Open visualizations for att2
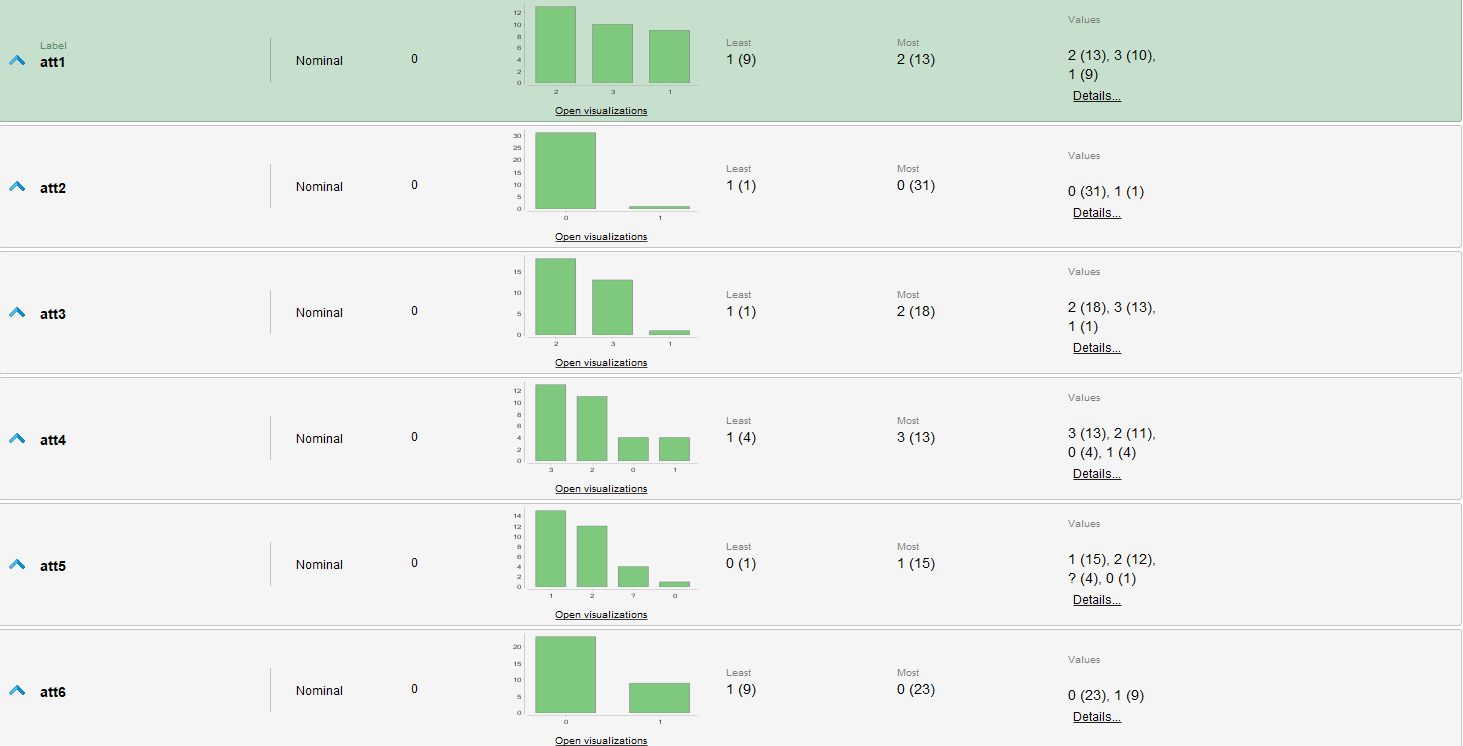 click(x=601, y=237)
